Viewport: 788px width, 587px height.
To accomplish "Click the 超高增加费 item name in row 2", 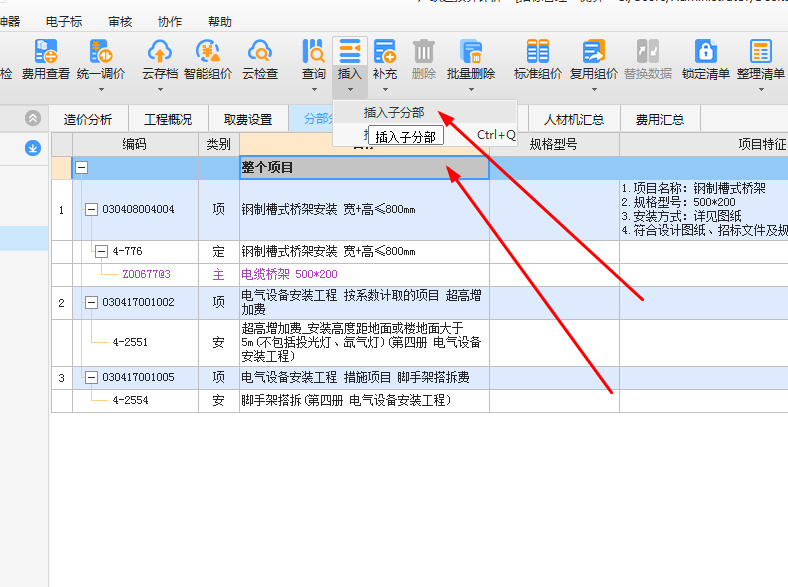I will coord(364,303).
